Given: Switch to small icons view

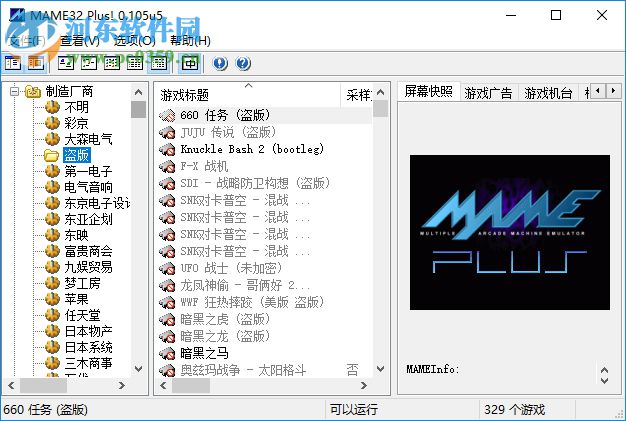Looking at the screenshot, I should (89, 63).
